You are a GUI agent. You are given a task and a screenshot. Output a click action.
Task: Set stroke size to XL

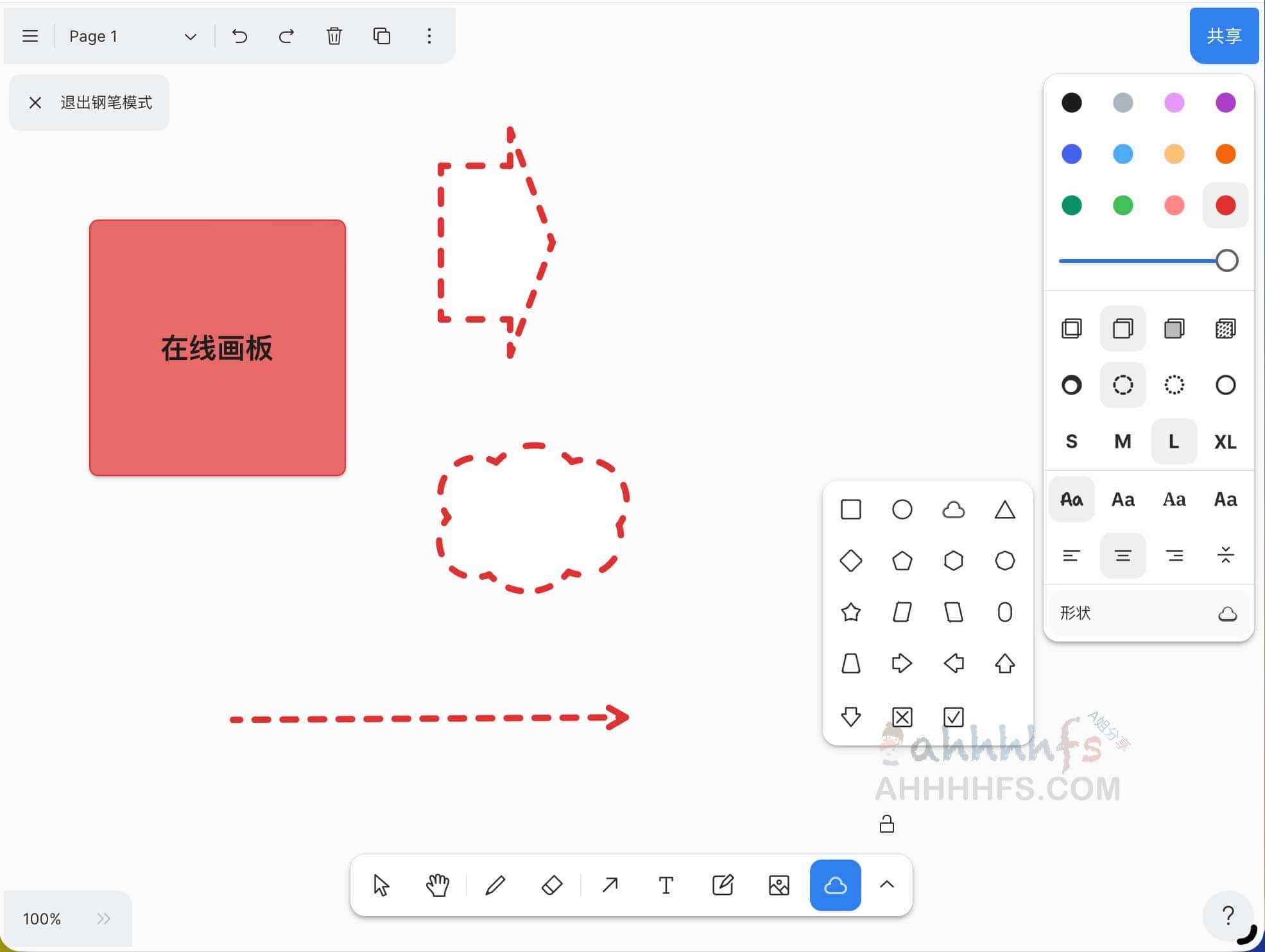1225,441
